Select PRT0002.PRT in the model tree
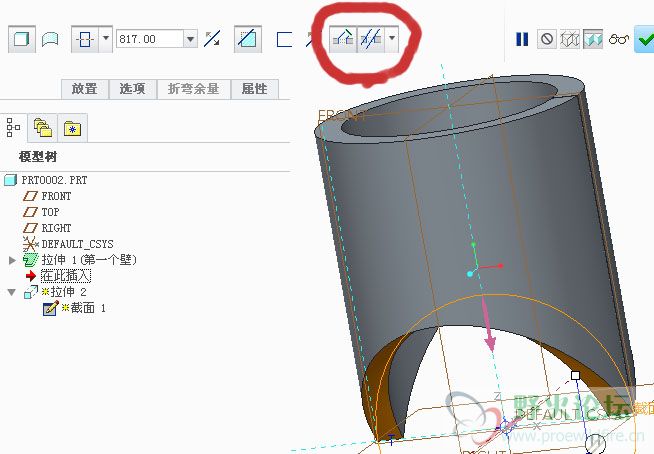 pyautogui.click(x=54, y=180)
